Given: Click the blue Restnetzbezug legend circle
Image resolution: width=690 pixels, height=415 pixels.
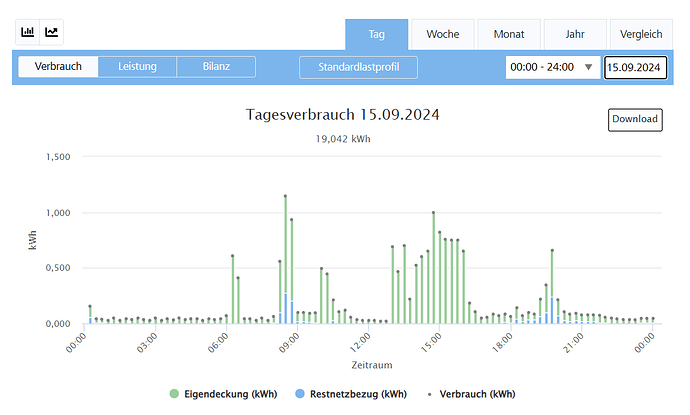Looking at the screenshot, I should click(x=300, y=394).
